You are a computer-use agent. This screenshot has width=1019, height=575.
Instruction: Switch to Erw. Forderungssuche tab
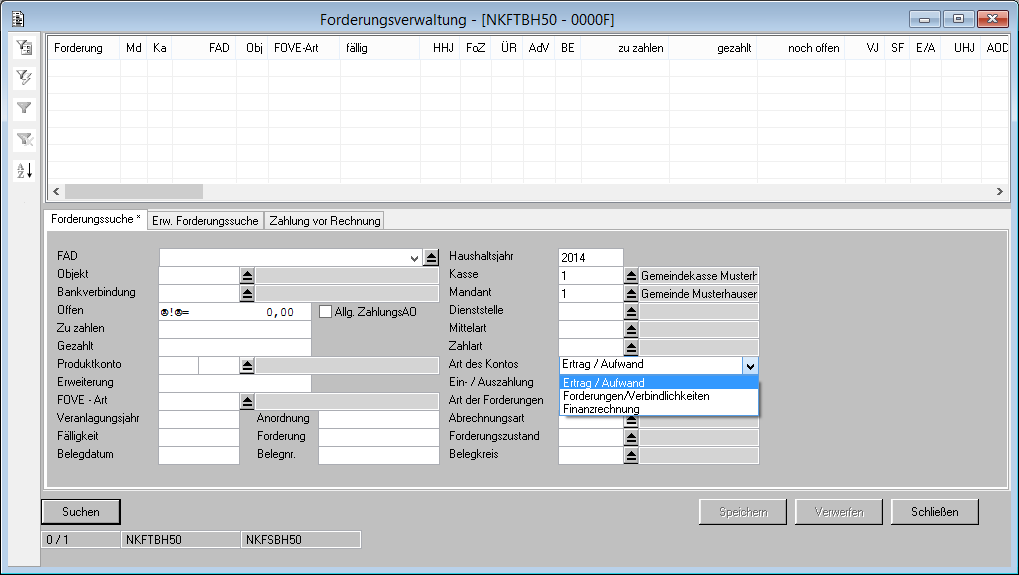205,221
